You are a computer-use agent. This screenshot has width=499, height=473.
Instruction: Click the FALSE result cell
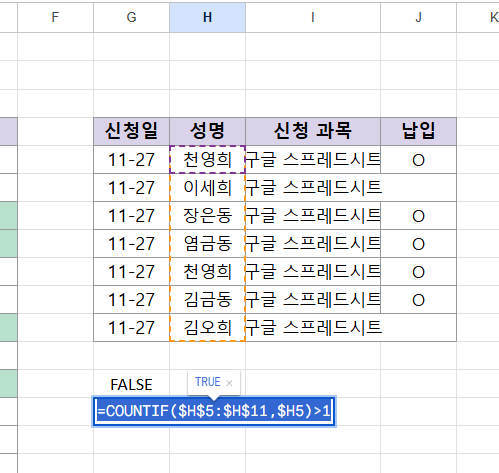132,384
